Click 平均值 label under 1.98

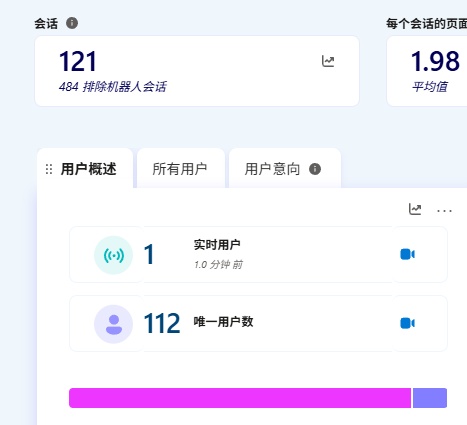click(x=429, y=87)
